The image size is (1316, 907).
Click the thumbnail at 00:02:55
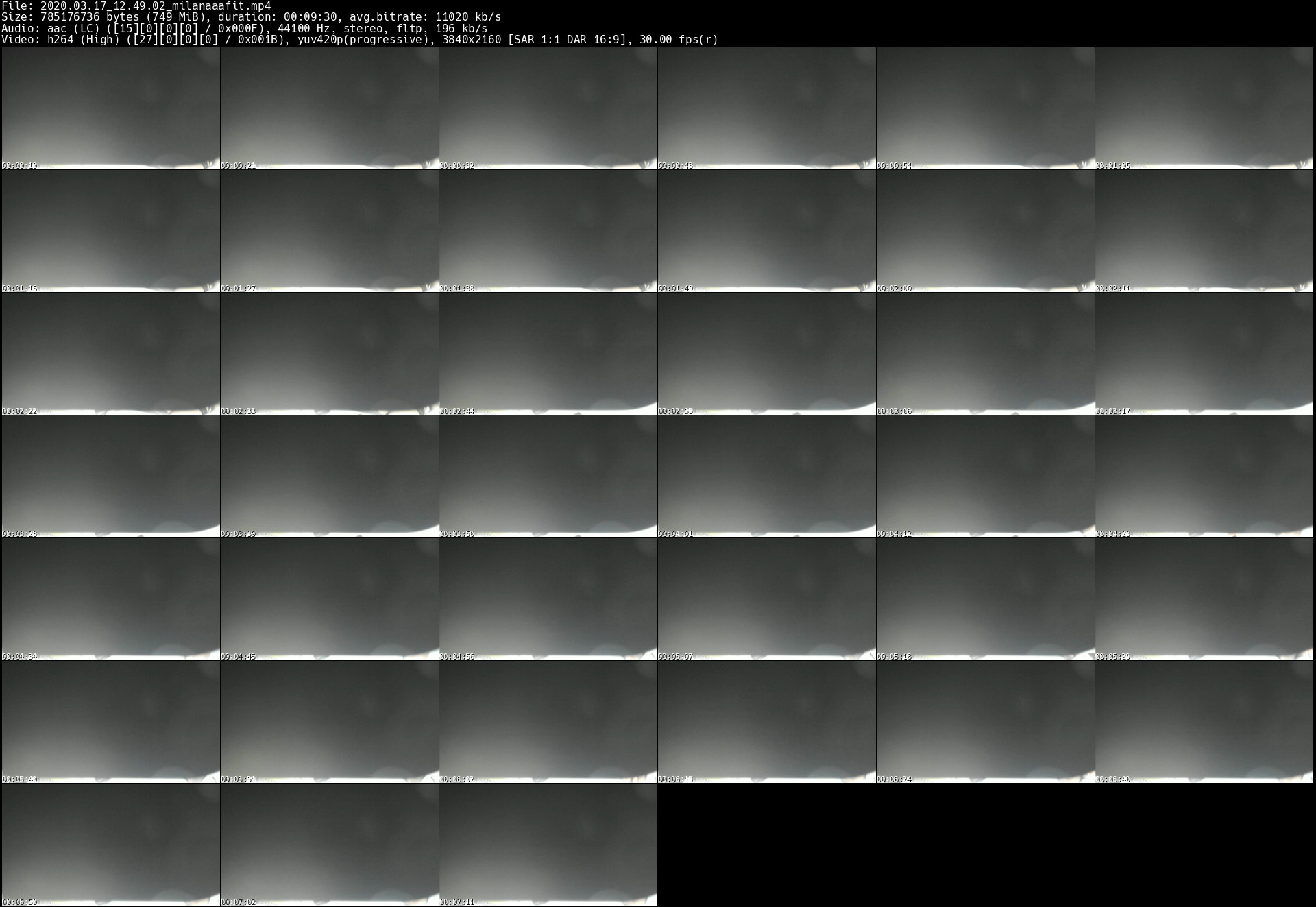[766, 354]
